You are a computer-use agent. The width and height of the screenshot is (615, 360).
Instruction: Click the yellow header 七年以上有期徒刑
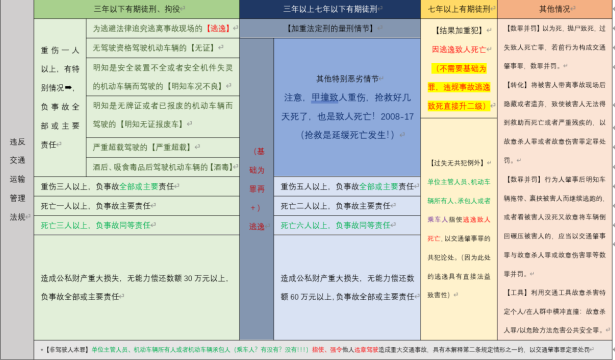pos(459,9)
